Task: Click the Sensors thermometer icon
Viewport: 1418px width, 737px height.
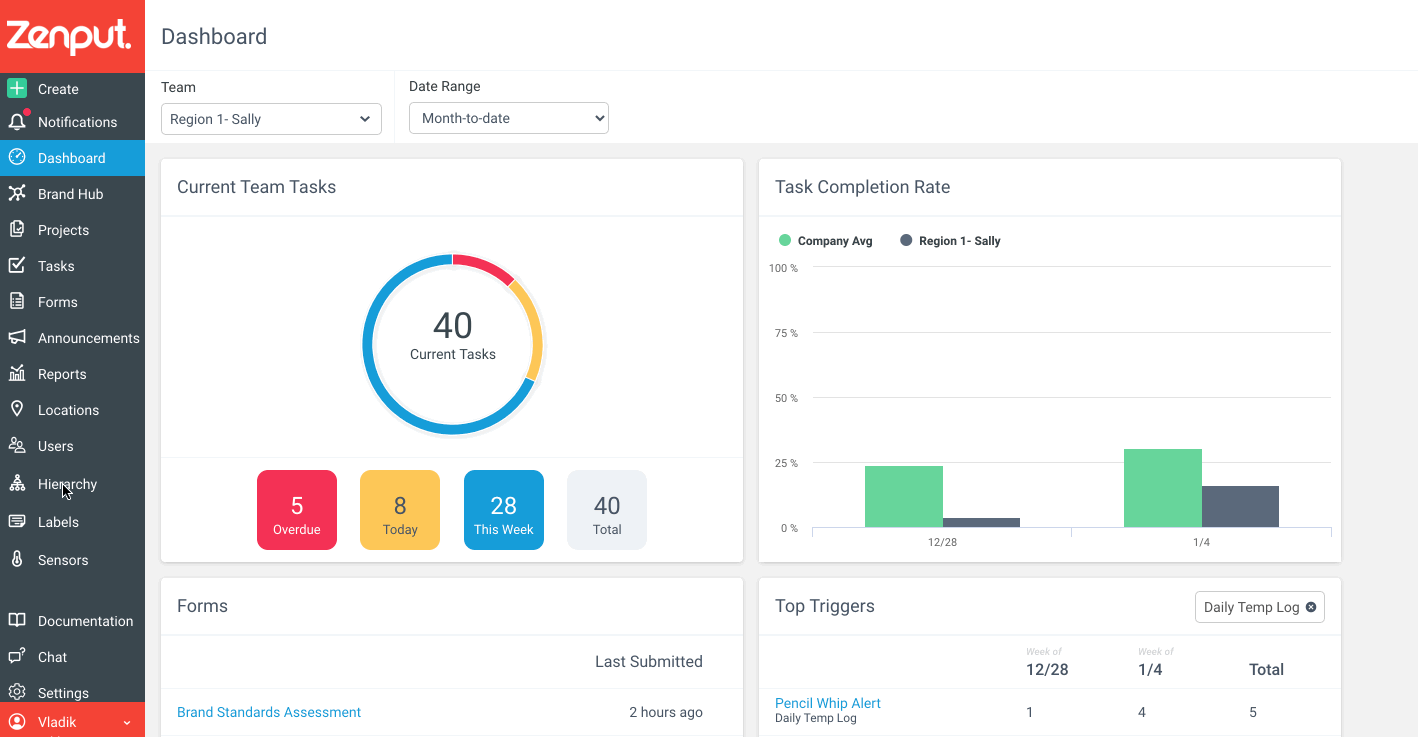Action: pos(17,560)
